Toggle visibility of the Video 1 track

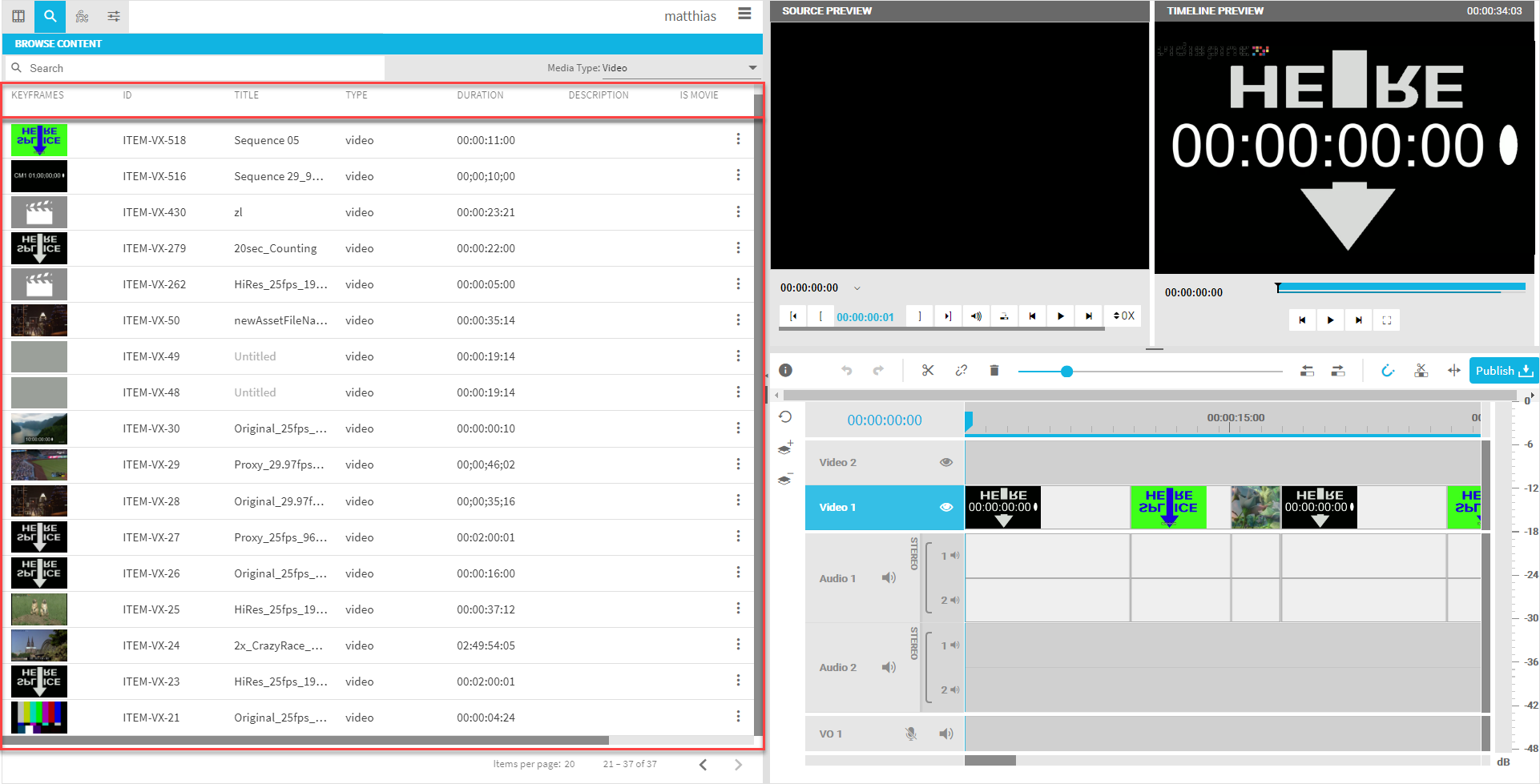click(945, 507)
